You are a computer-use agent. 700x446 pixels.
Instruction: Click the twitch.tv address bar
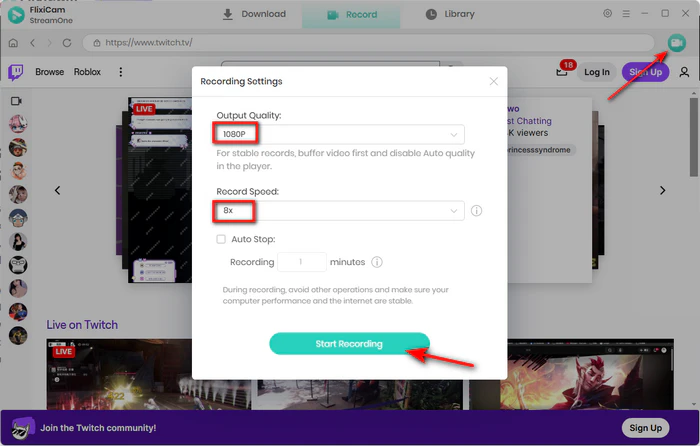[x=368, y=43]
